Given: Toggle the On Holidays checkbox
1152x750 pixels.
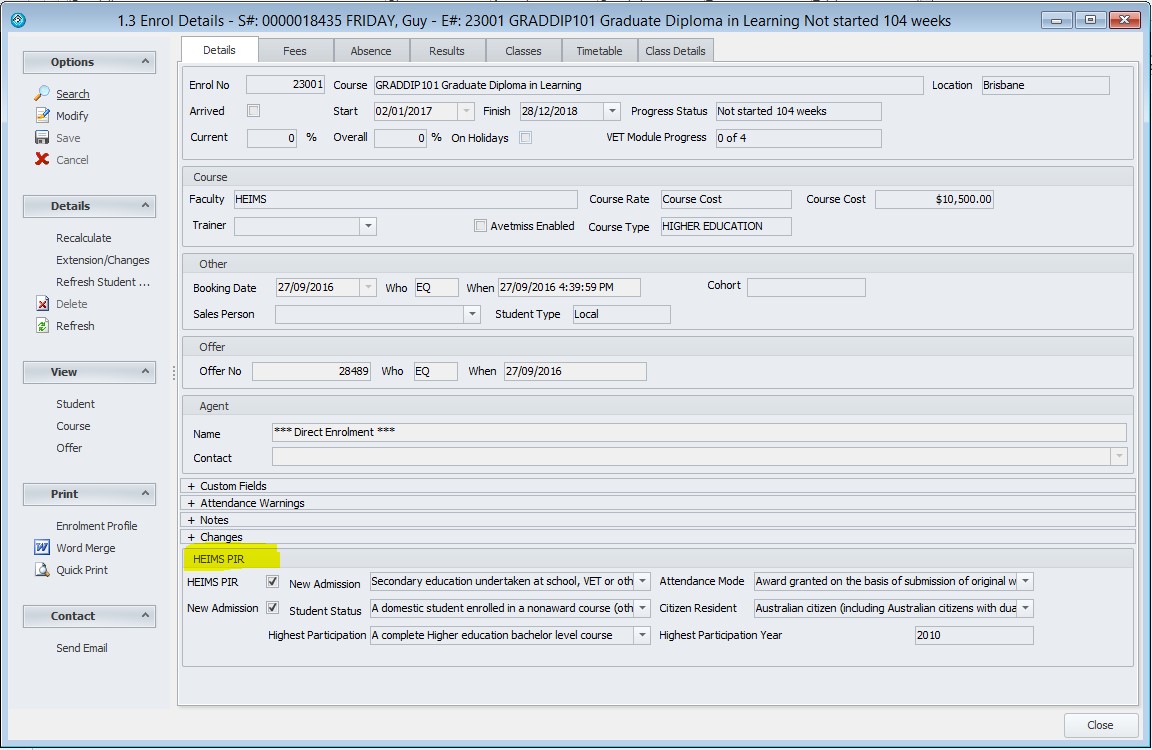Looking at the screenshot, I should click(x=525, y=138).
